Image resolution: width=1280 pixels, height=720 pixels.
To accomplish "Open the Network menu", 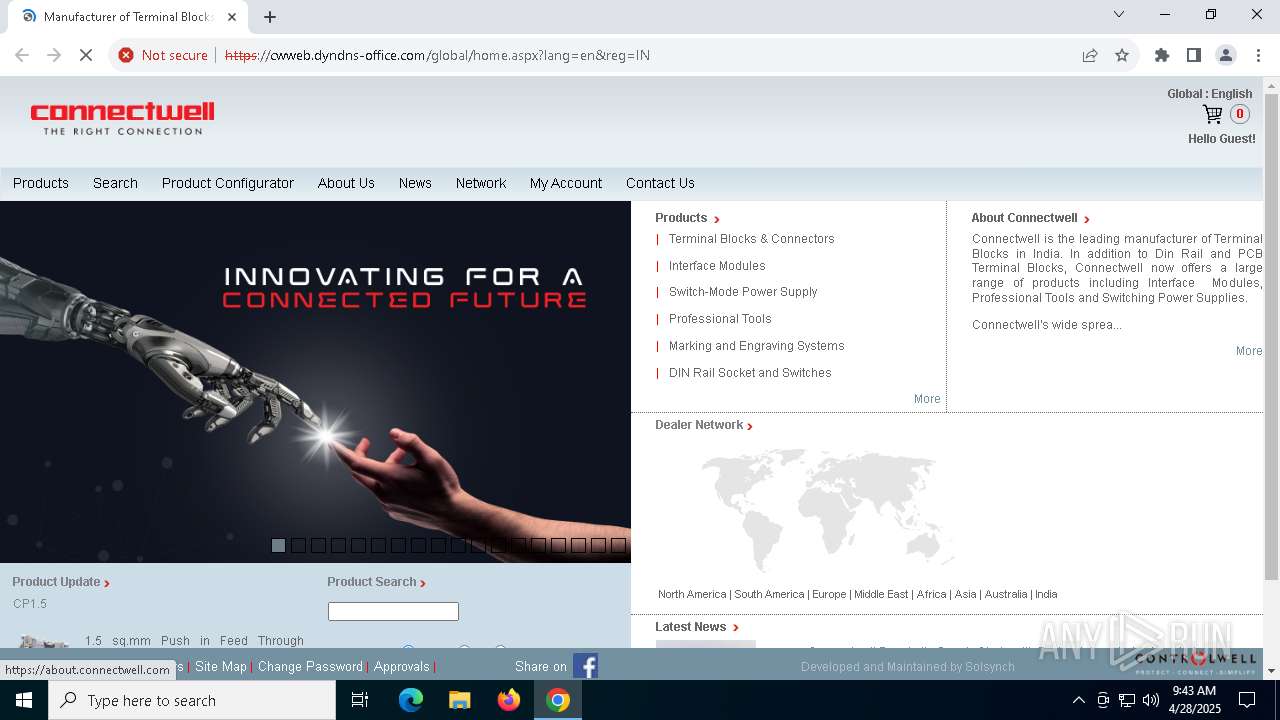I will coord(481,183).
